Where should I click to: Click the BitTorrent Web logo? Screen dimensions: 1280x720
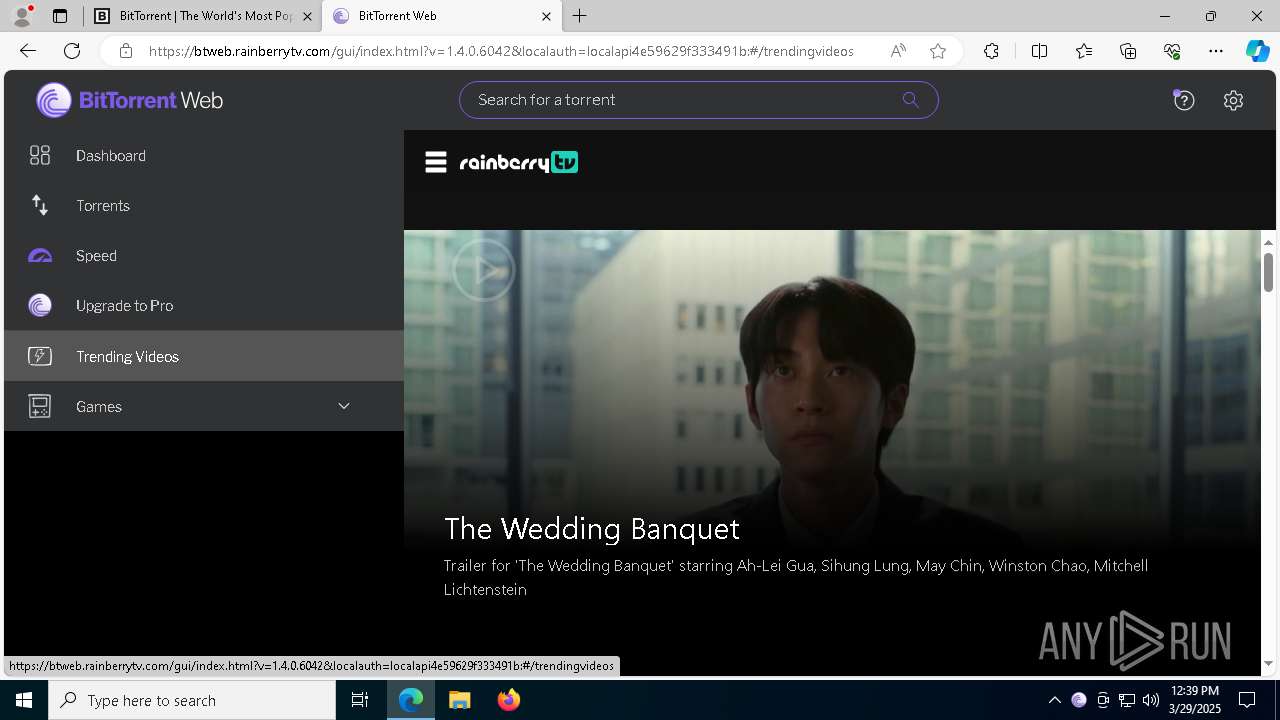[x=130, y=100]
